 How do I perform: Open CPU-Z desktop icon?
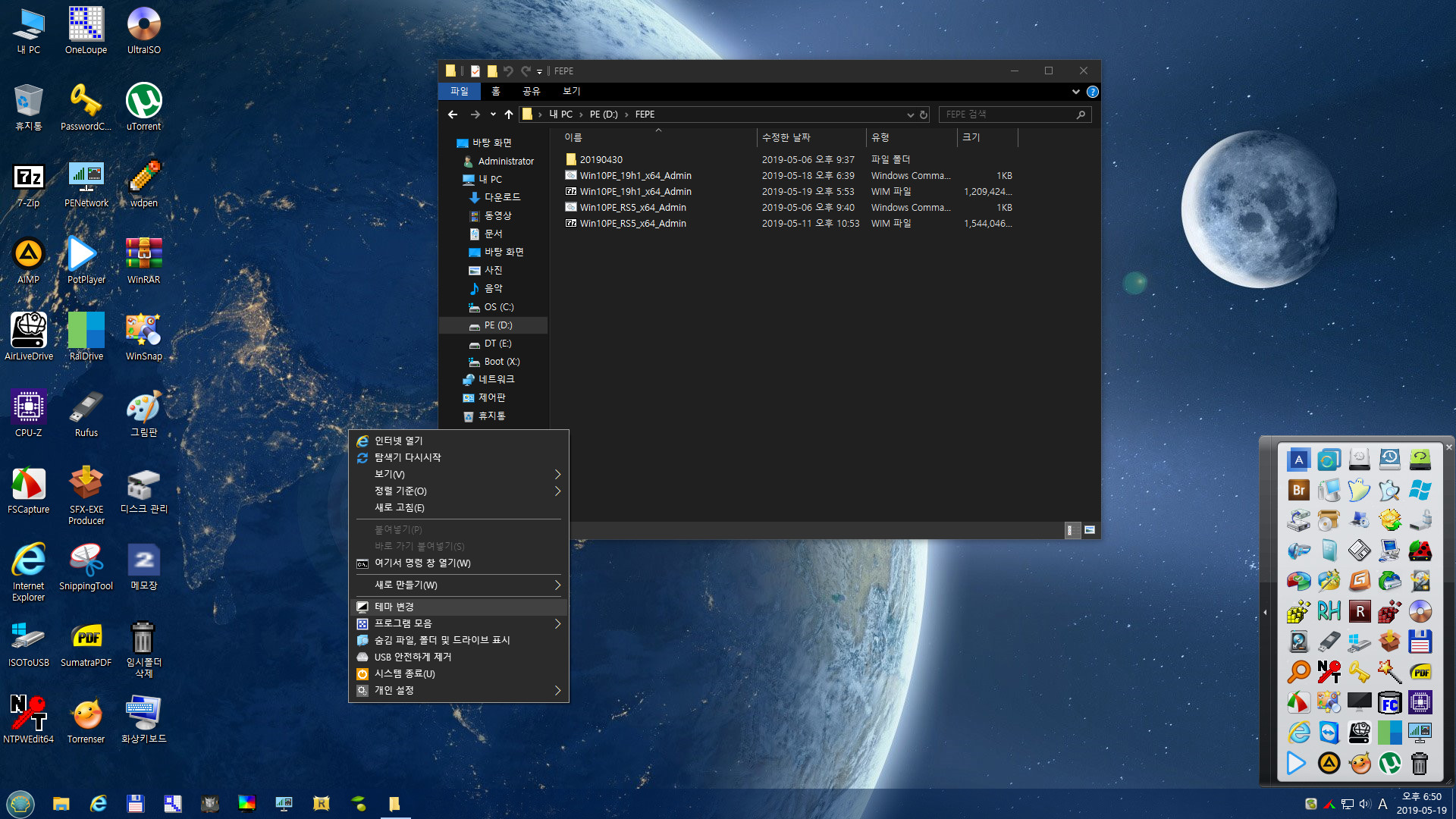[x=29, y=413]
